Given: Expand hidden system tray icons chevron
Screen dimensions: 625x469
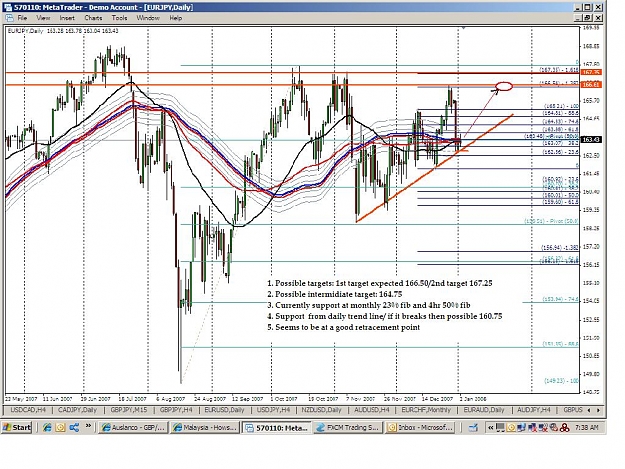Looking at the screenshot, I should [x=491, y=428].
